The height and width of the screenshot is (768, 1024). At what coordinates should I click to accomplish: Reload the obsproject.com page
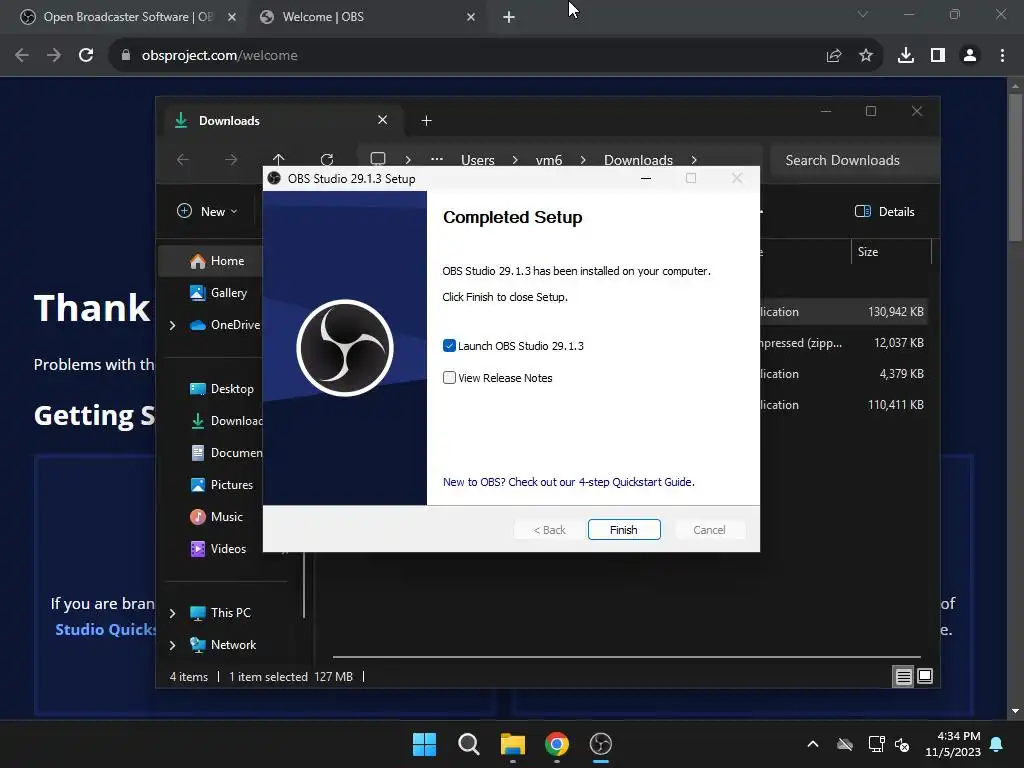[x=86, y=56]
